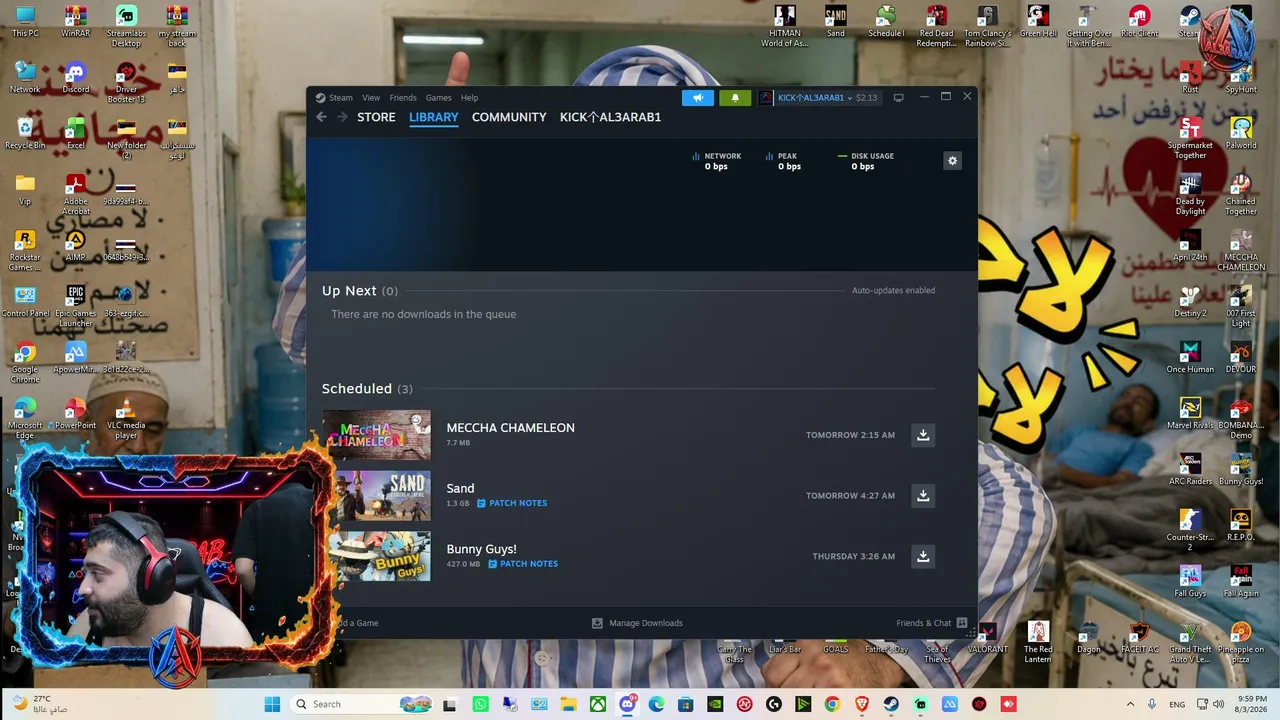Select the Epic Games Launcher shortcut
1280x720 pixels.
[76, 307]
